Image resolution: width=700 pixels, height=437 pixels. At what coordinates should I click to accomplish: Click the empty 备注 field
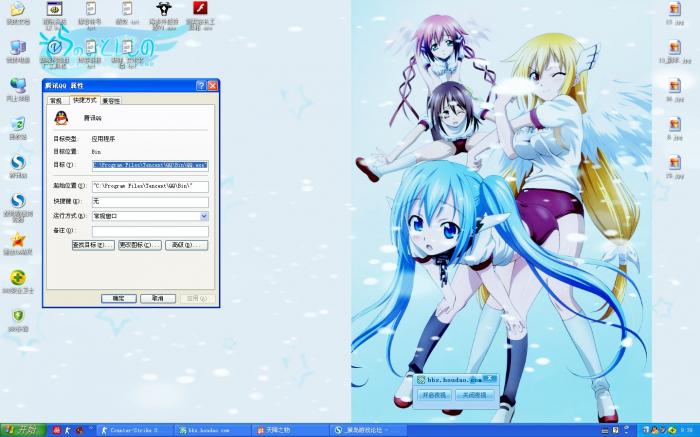click(x=150, y=231)
